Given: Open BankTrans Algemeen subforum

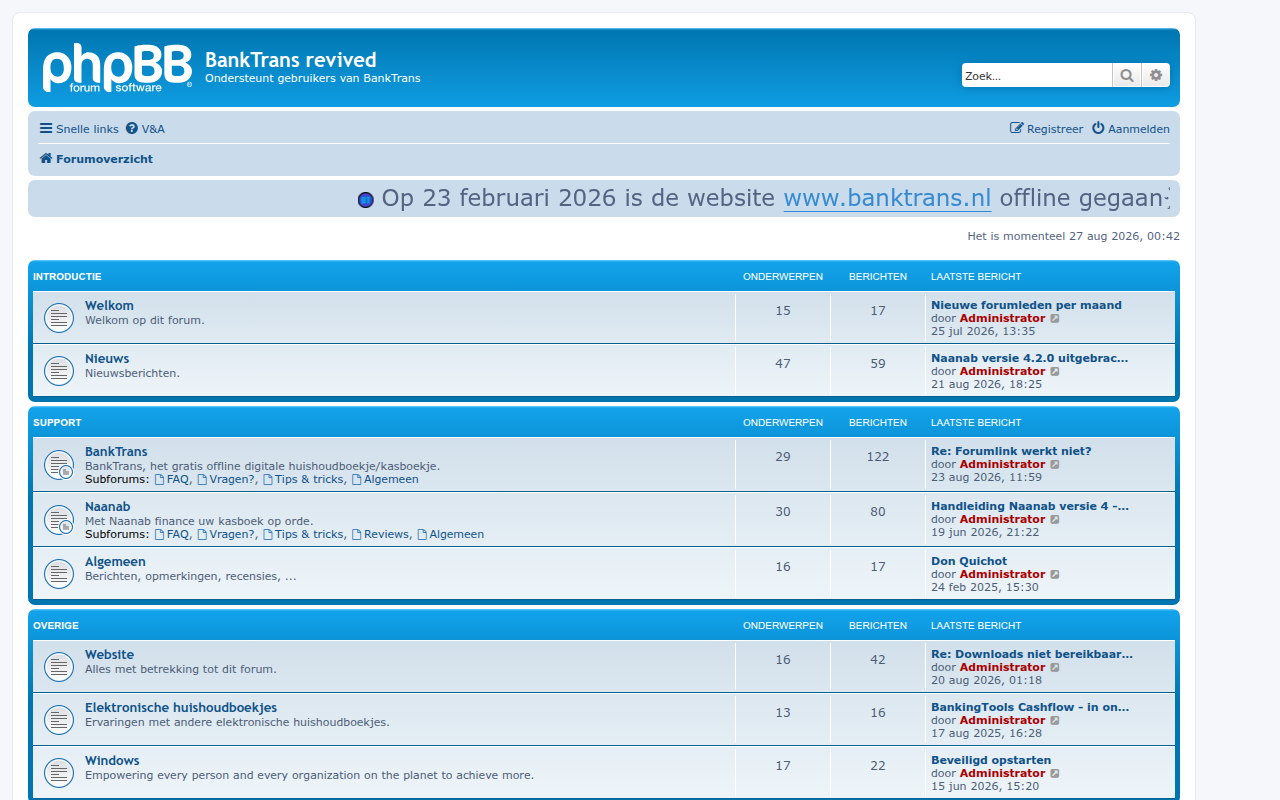Looking at the screenshot, I should click(x=385, y=479).
